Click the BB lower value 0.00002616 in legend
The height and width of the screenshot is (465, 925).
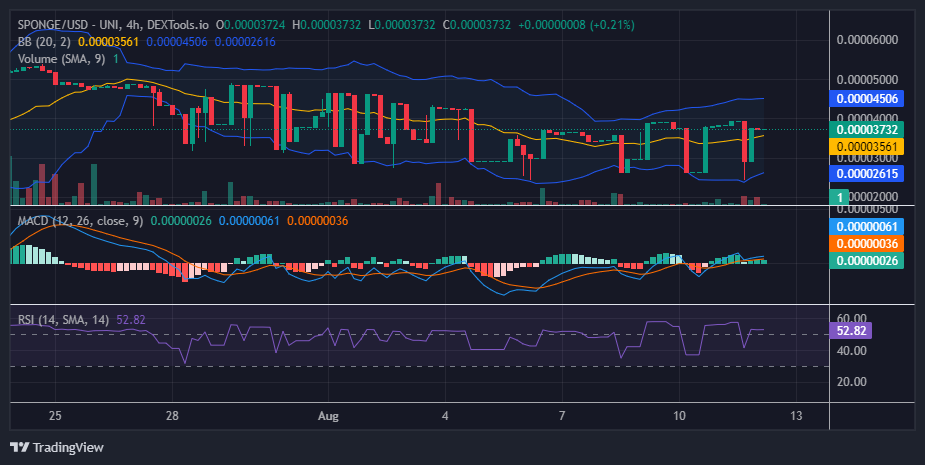tap(245, 42)
